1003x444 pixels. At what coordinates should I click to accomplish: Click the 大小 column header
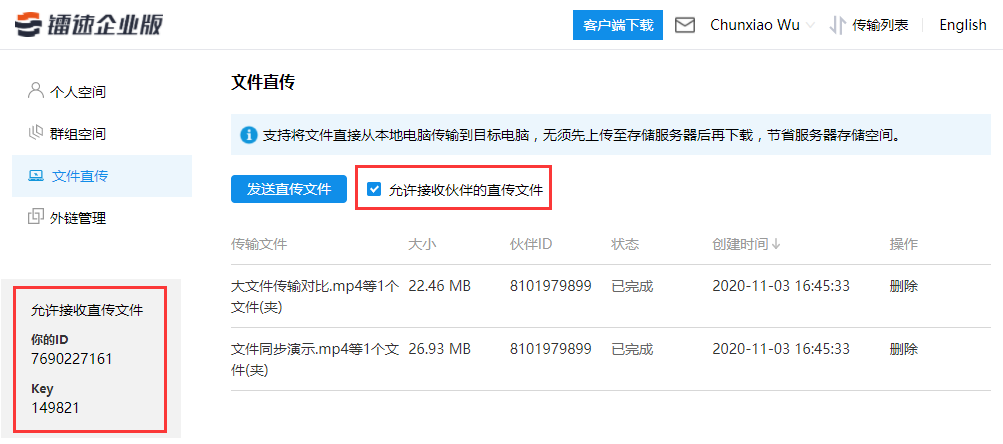[422, 244]
